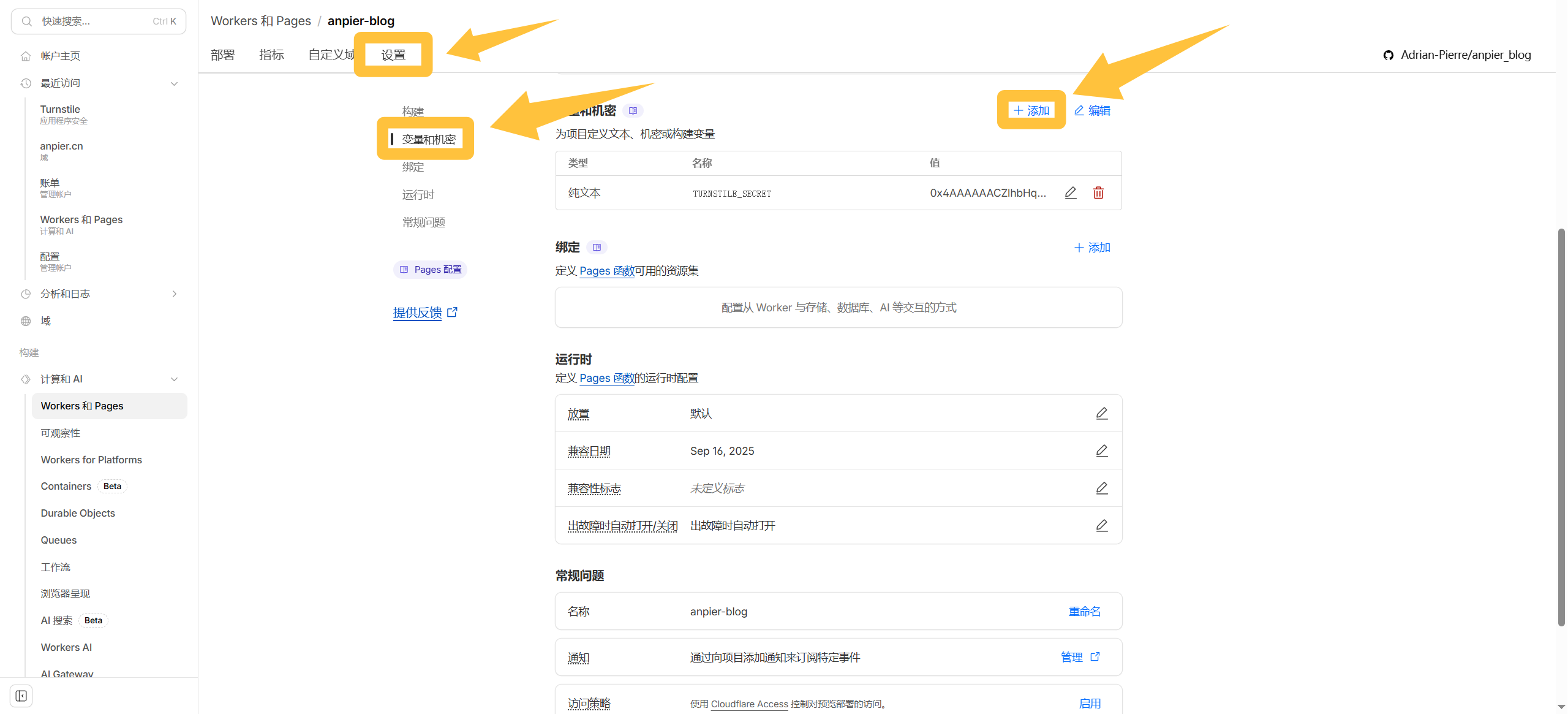Open 配置 in recent visits
1568x714 pixels.
(56, 262)
